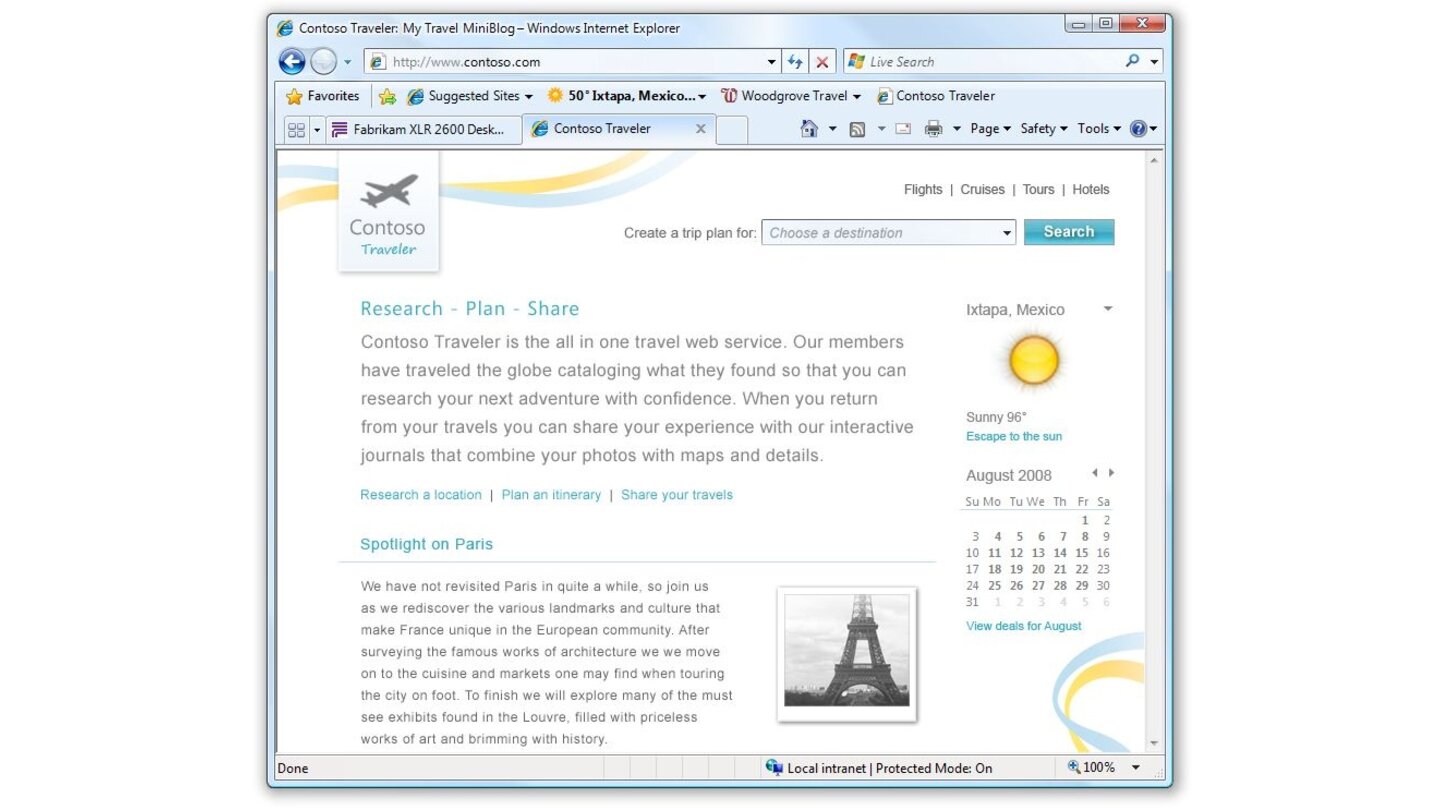Maximize the Internet Explorer window

[1106, 23]
